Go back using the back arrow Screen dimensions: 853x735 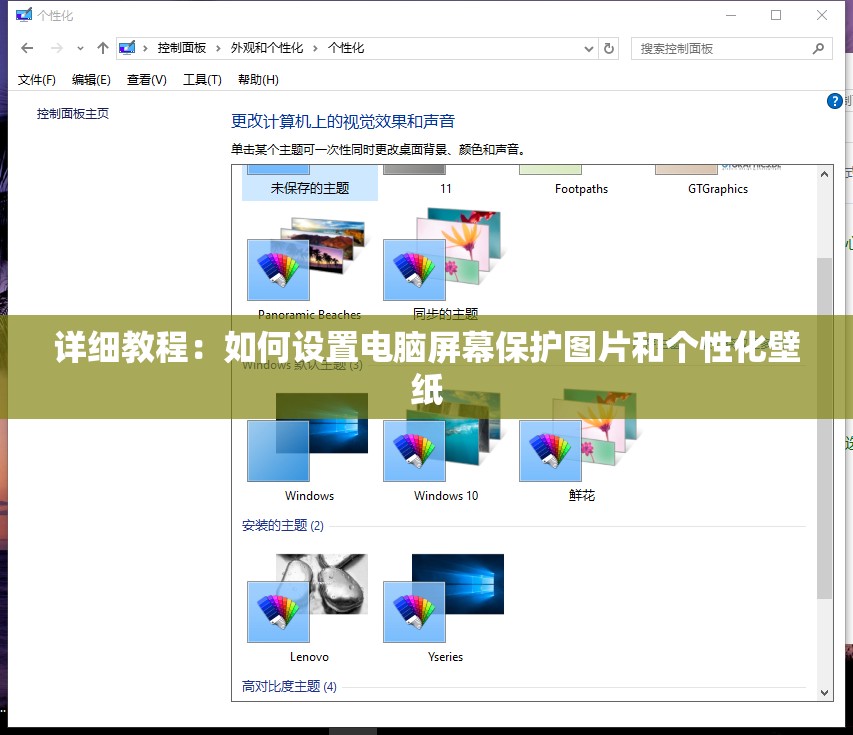[x=27, y=48]
